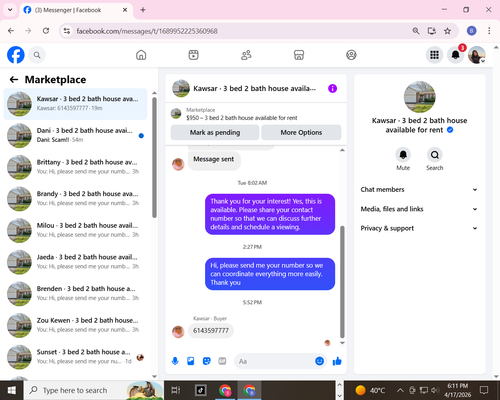Open Chrome zoom magnifier in address bar
500x400 pixels.
pos(416,31)
